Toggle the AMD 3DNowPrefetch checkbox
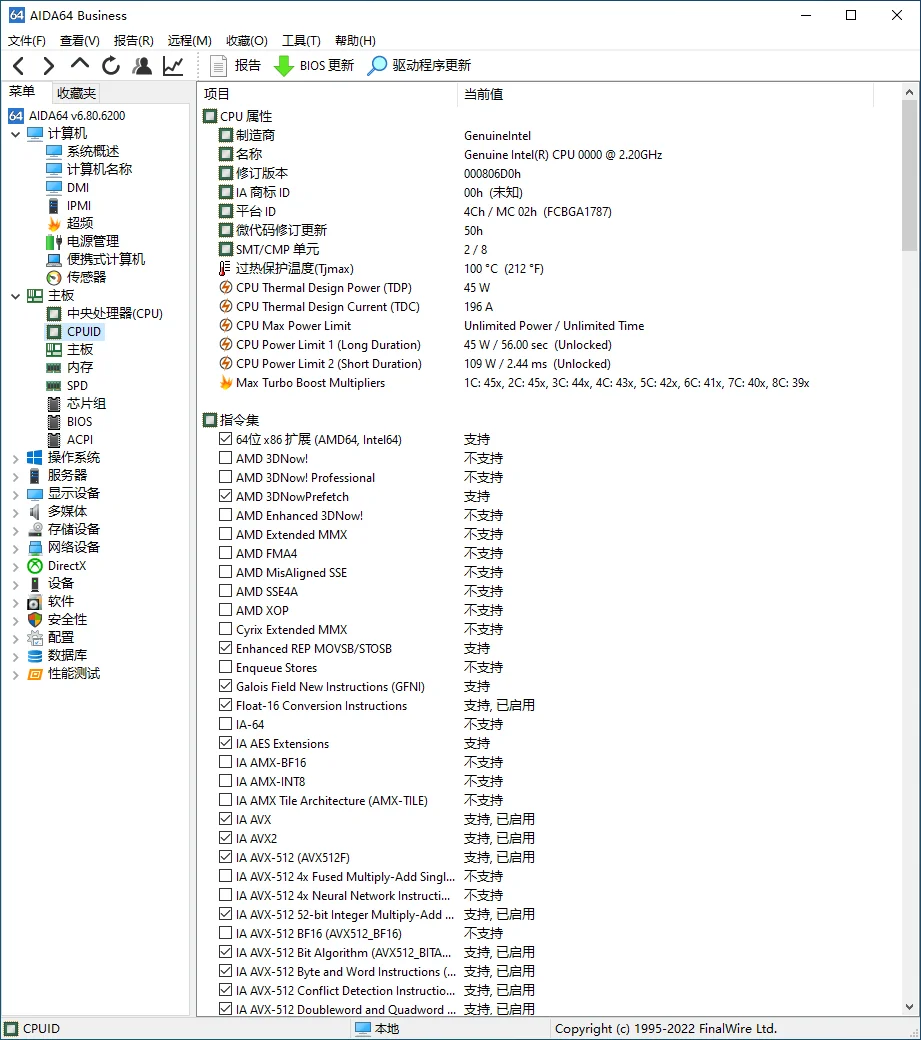 point(225,496)
